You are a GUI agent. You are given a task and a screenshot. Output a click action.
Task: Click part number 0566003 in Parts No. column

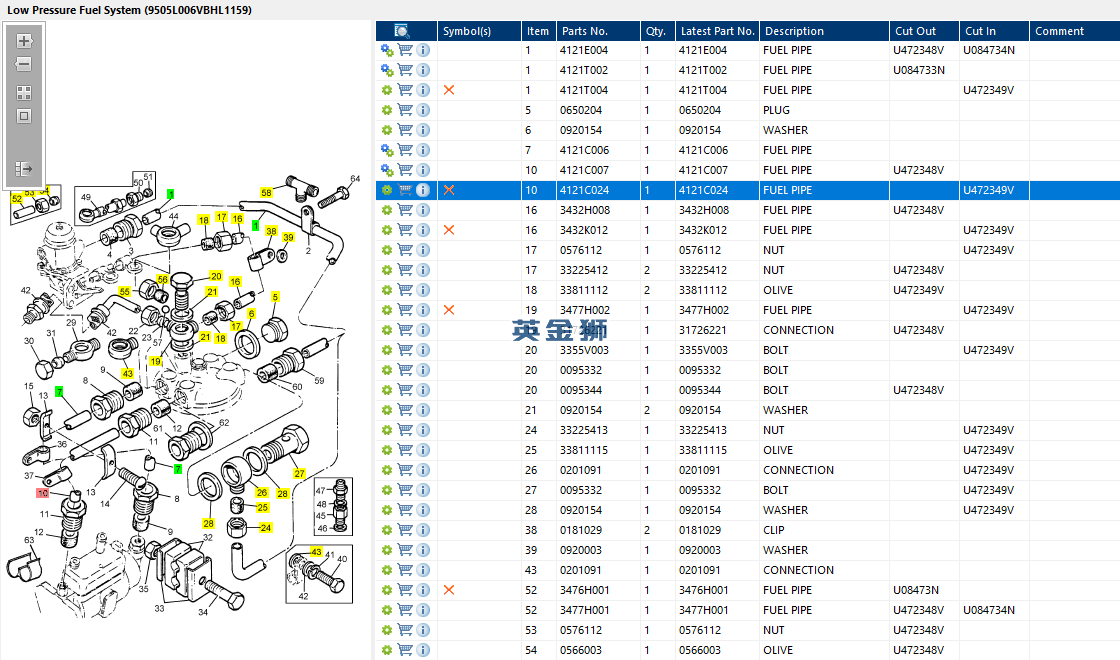581,650
